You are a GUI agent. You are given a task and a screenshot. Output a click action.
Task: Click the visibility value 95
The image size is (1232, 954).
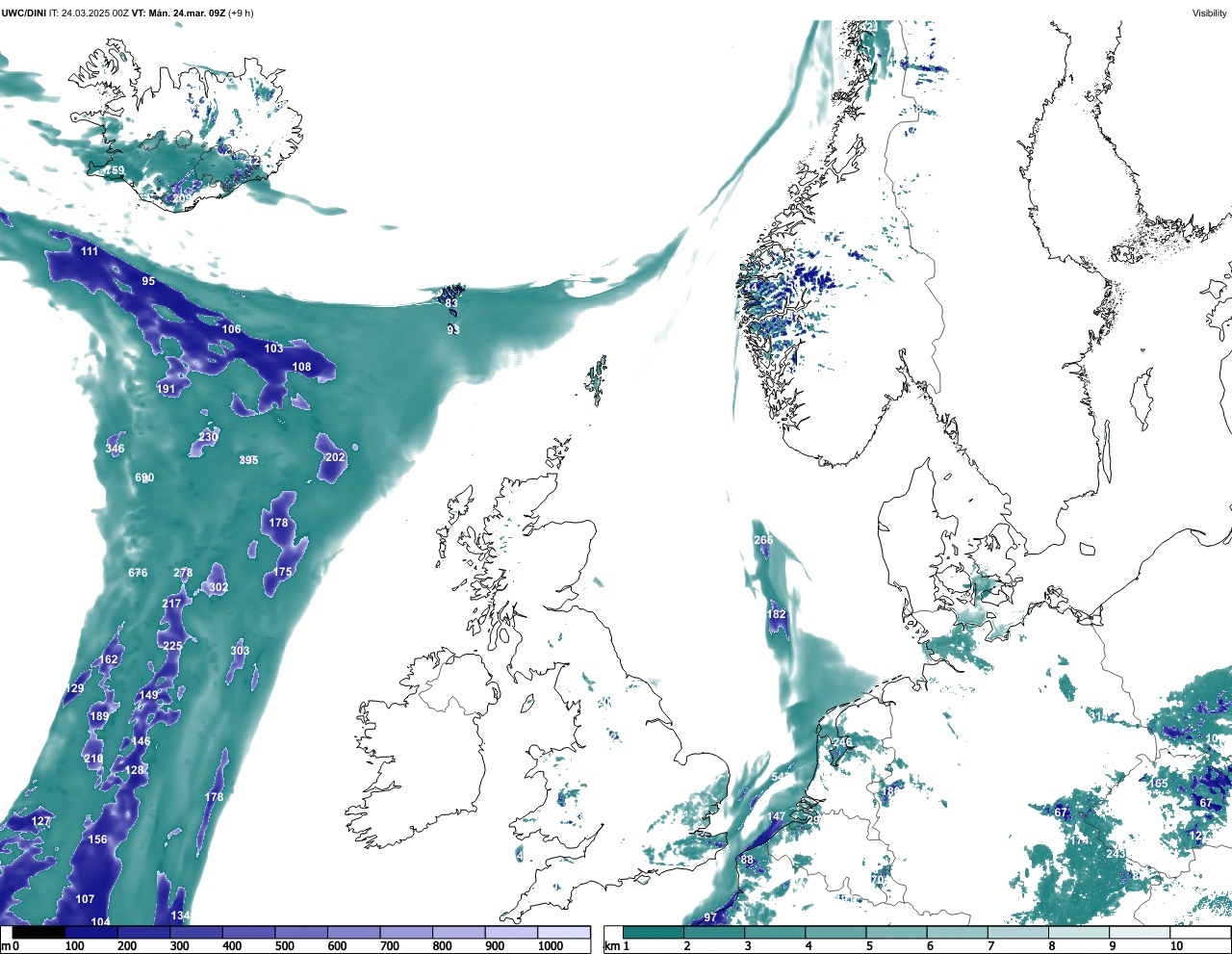point(148,281)
